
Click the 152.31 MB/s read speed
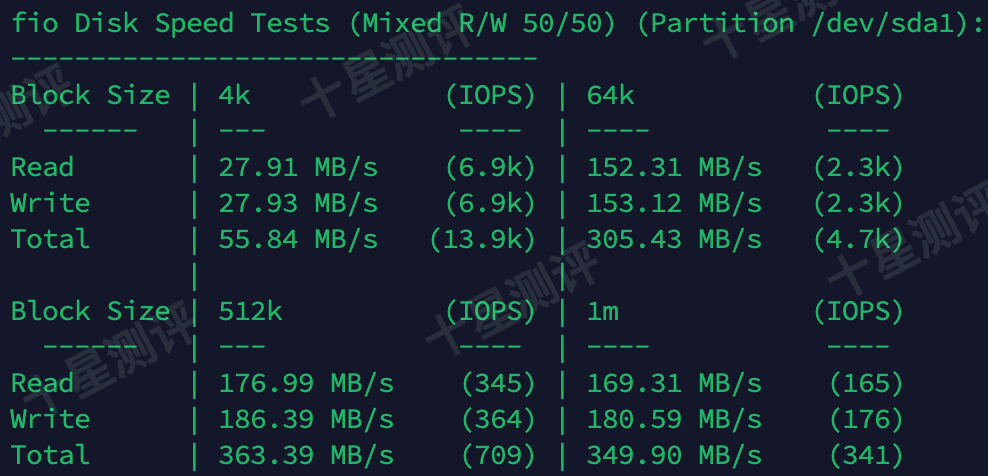pos(674,167)
